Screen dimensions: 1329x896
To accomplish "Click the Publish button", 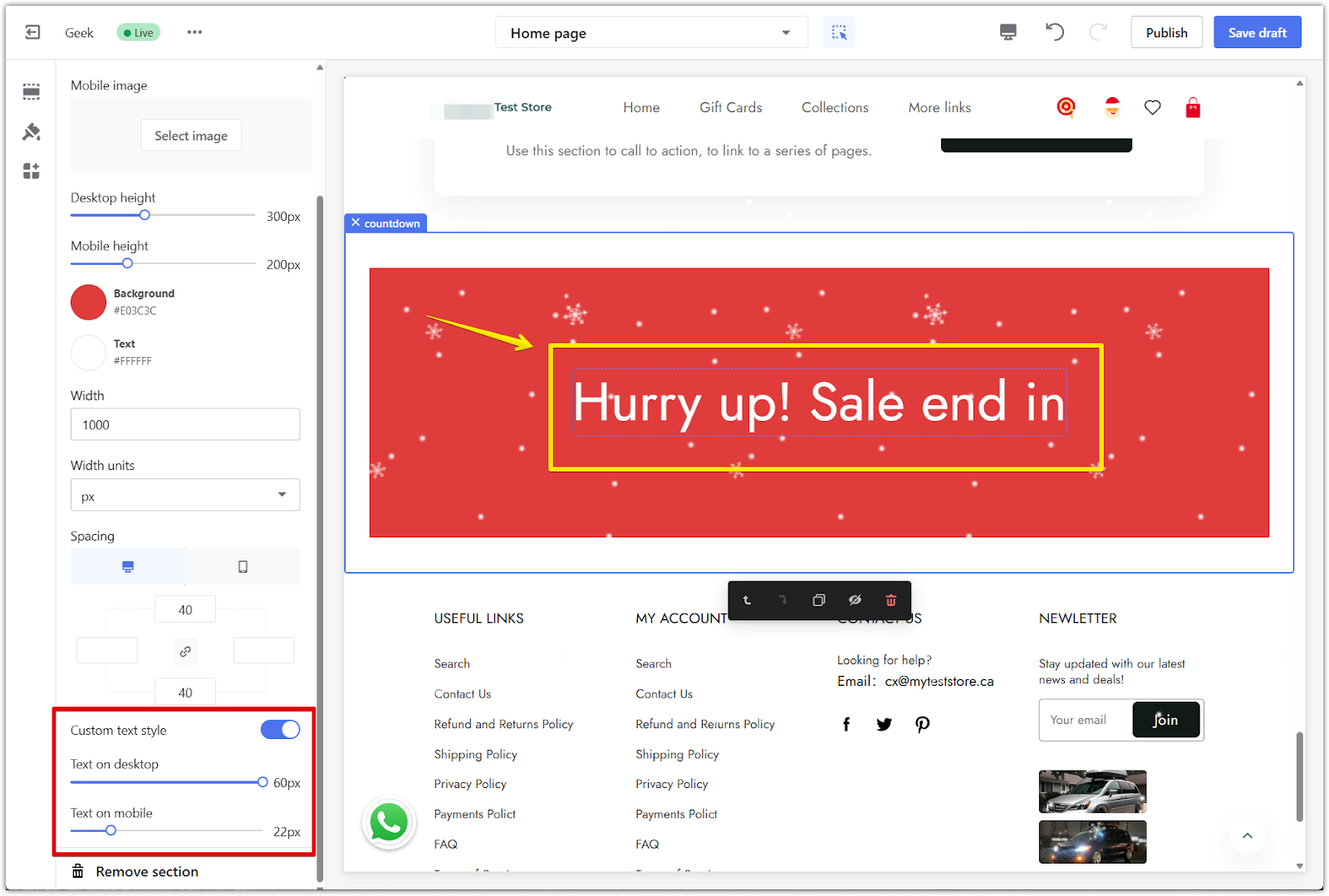I will 1165,32.
